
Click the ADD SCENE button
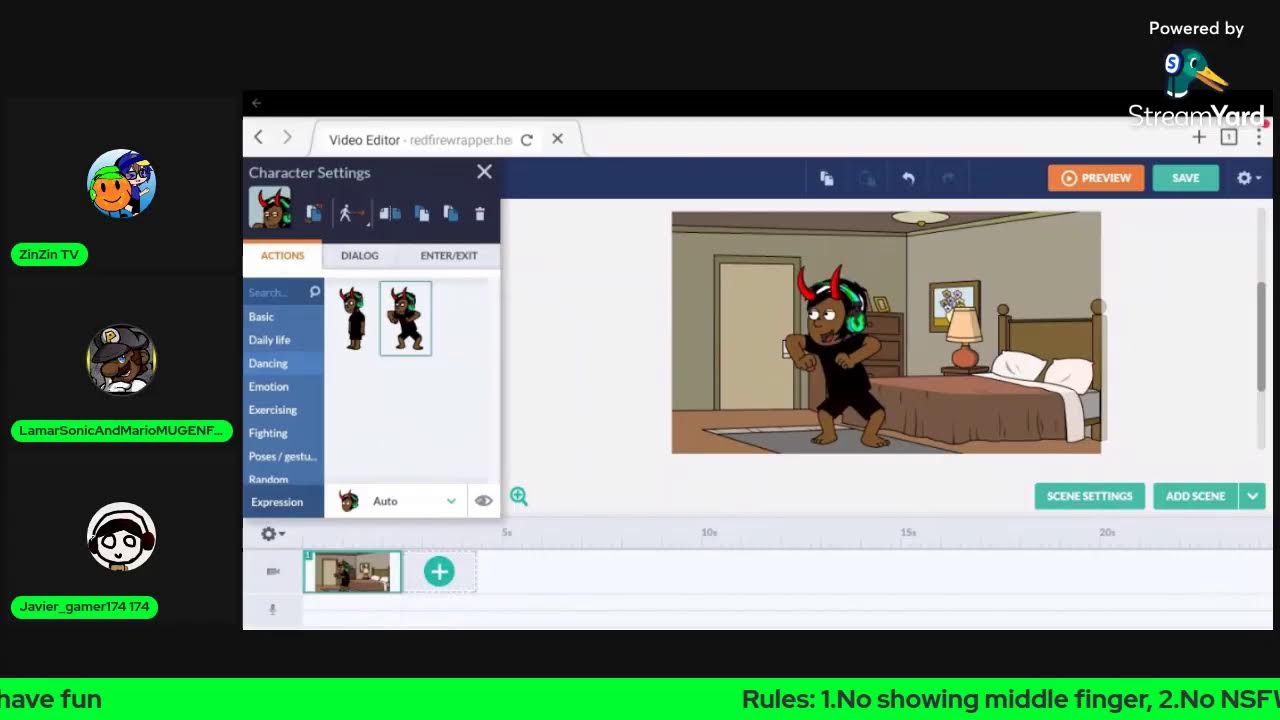(x=1195, y=496)
